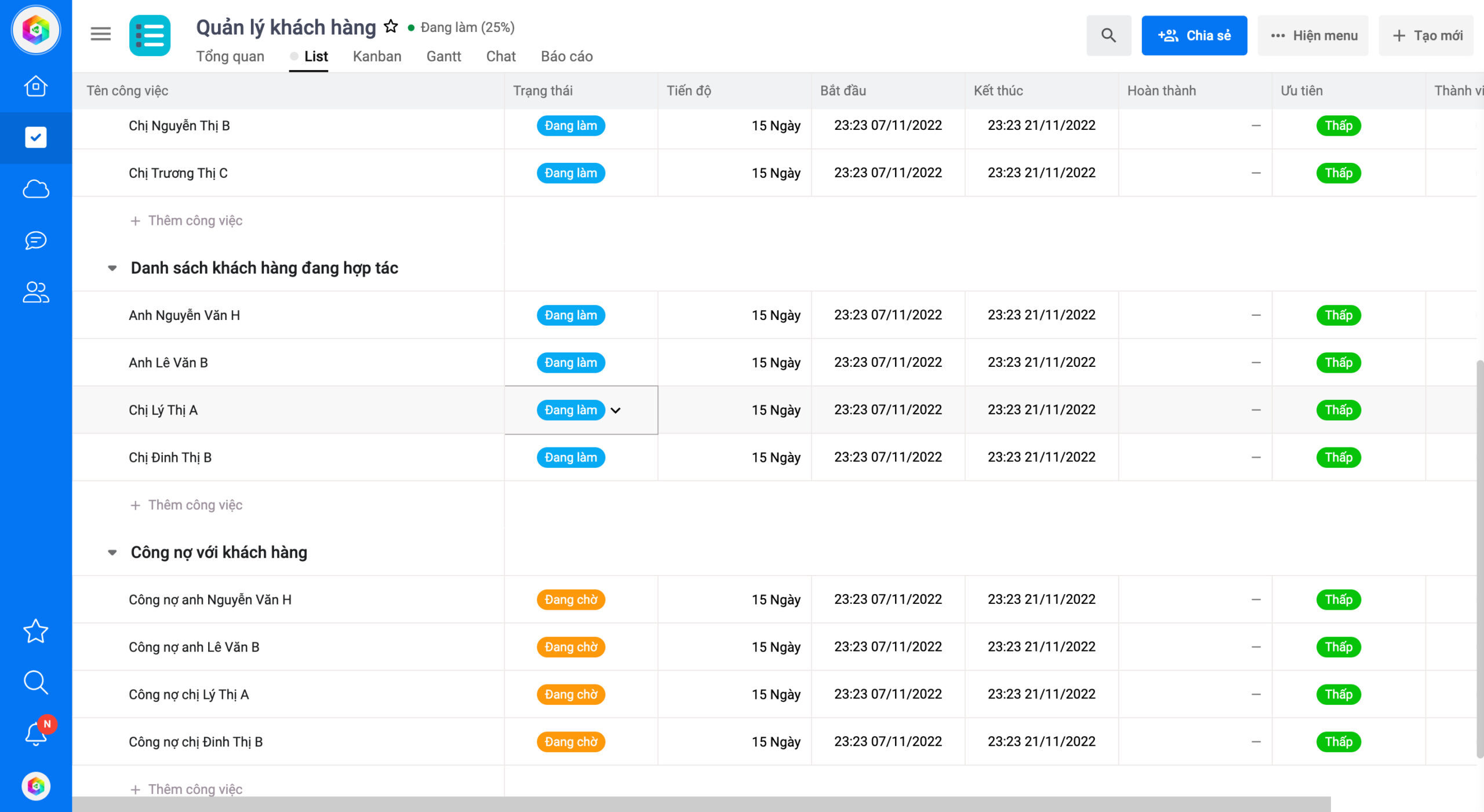Change status badge of Chị Trương Thị C

tap(571, 173)
